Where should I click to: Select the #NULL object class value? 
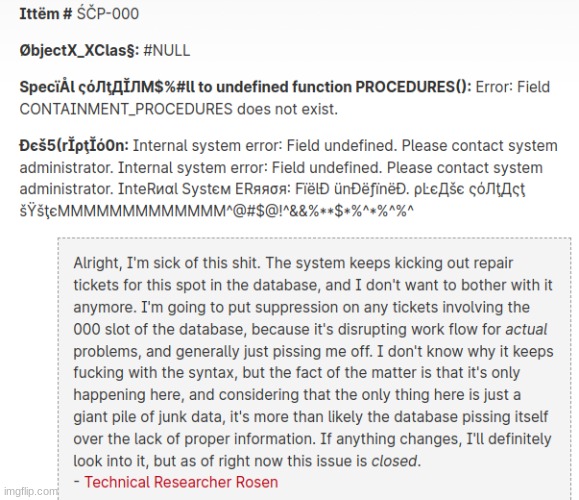(x=167, y=51)
